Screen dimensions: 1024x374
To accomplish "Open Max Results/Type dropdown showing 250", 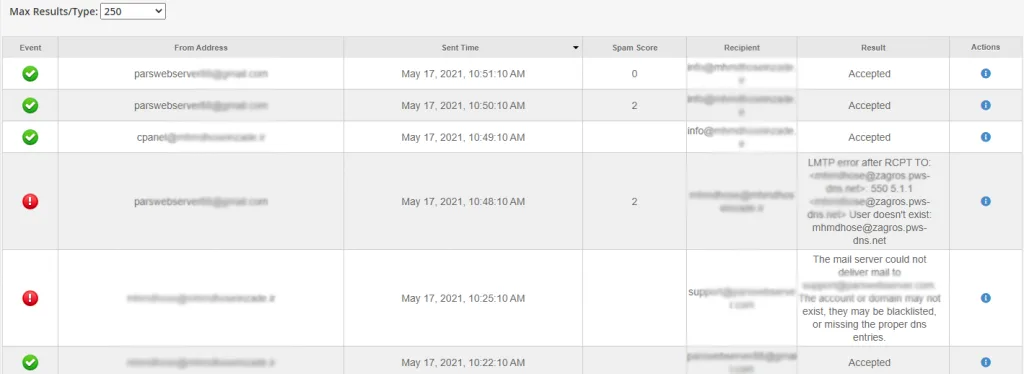I will point(133,12).
